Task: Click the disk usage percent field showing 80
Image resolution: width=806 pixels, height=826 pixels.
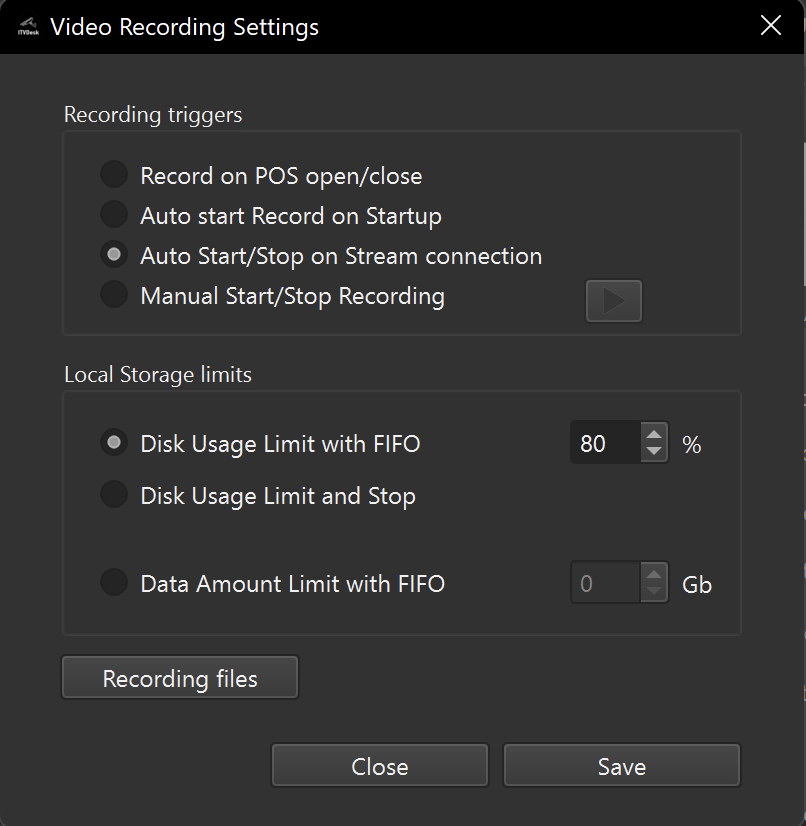Action: [x=605, y=443]
